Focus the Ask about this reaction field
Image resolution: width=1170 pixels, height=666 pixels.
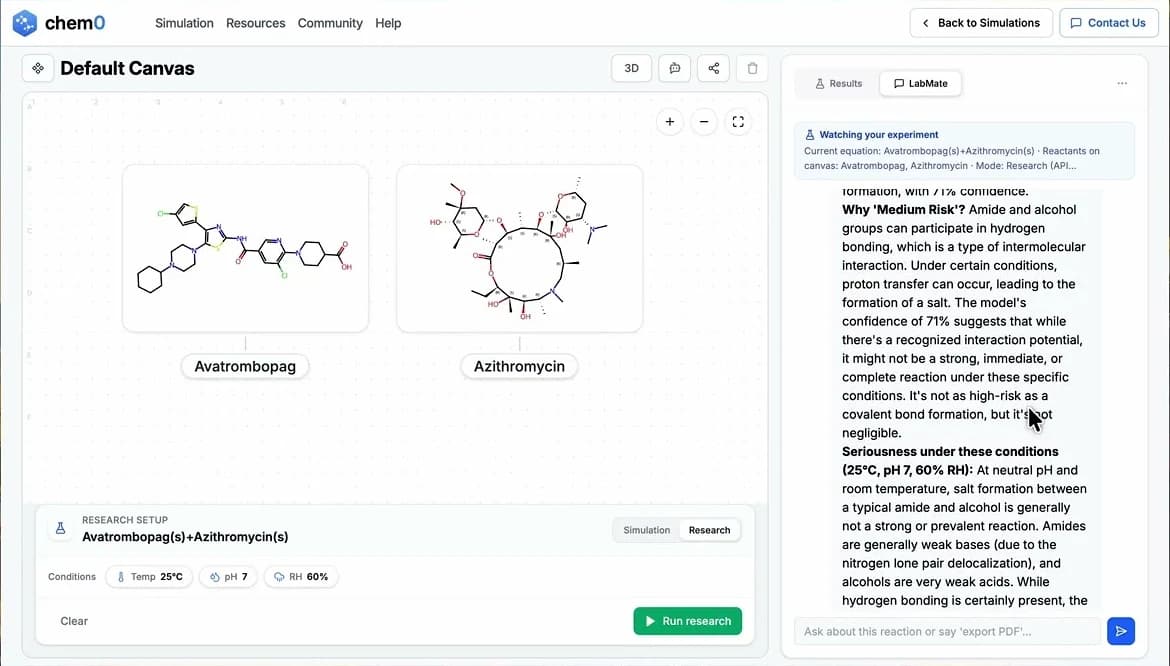click(x=947, y=631)
